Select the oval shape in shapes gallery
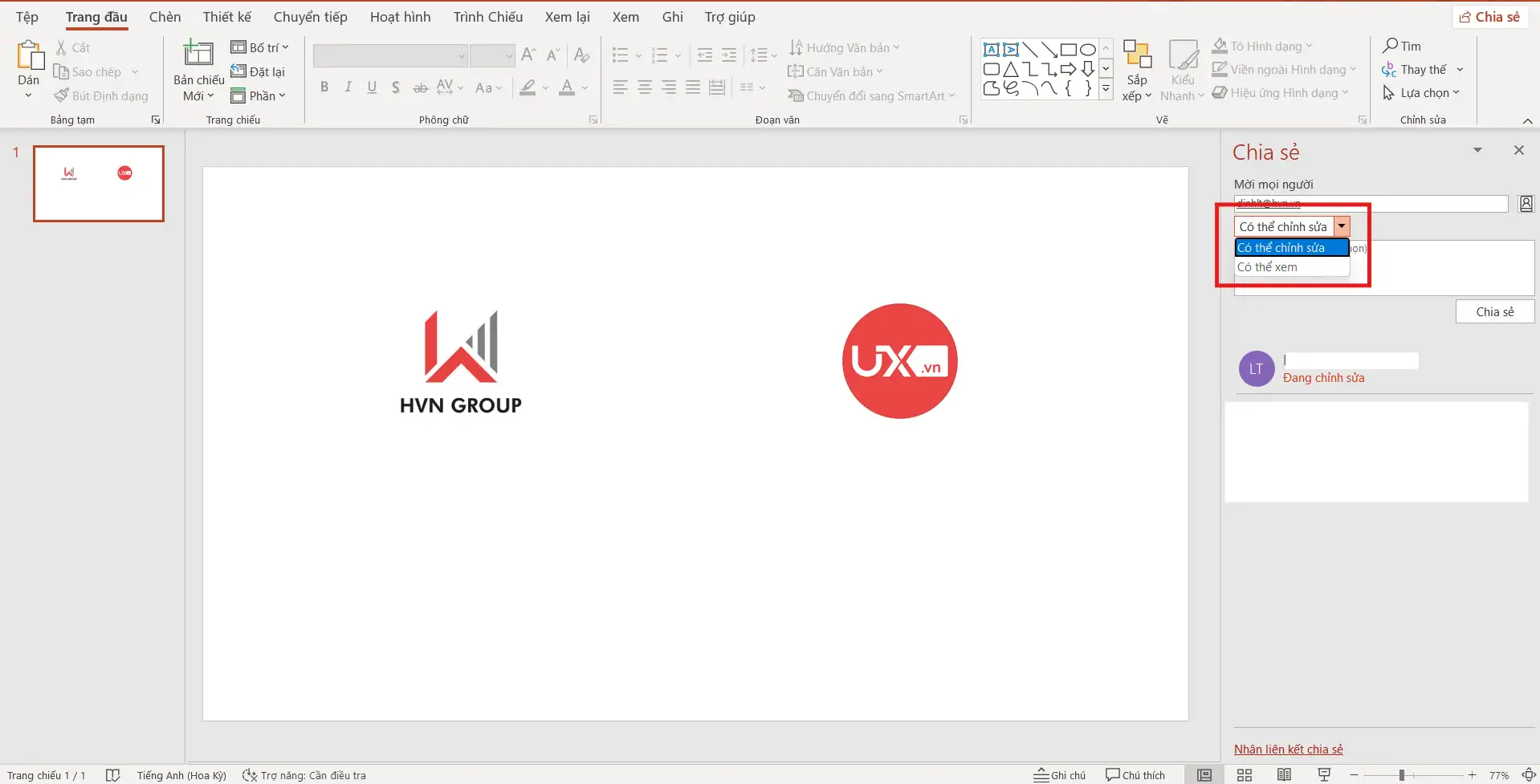This screenshot has width=1540, height=784. tap(1087, 48)
